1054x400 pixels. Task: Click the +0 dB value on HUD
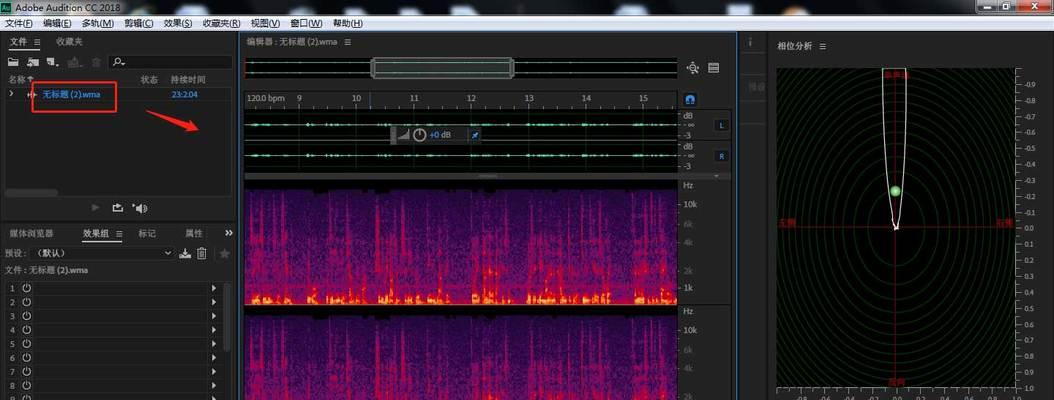coord(440,135)
